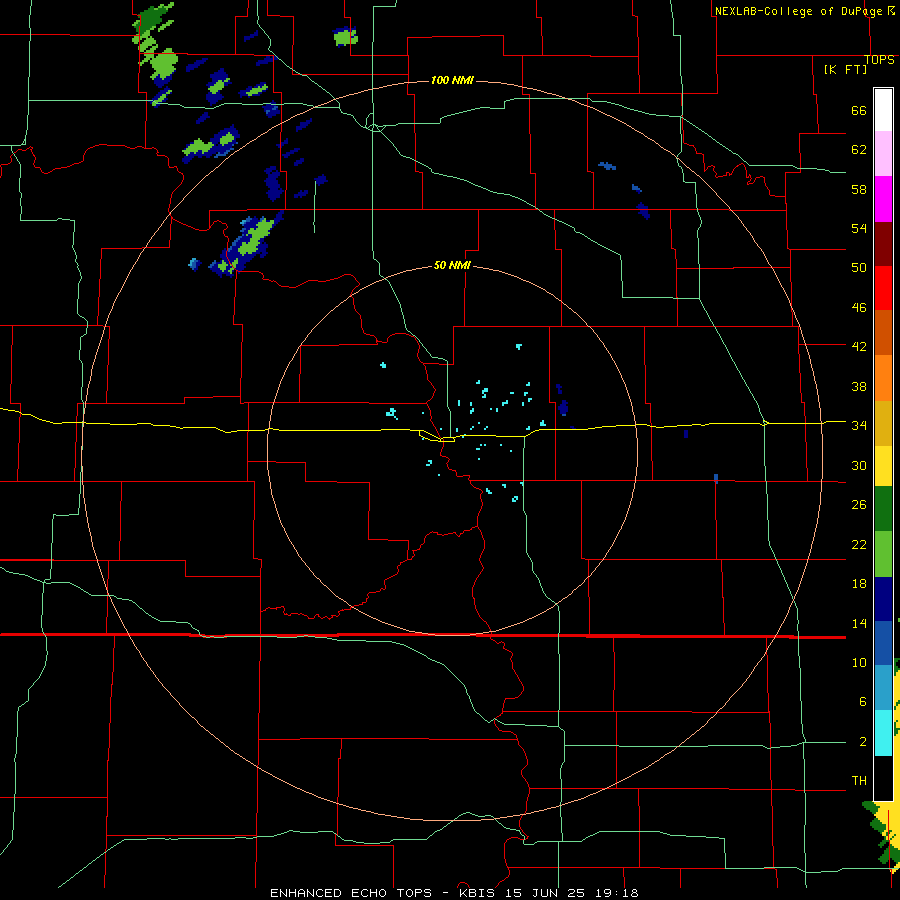Click the 54 legend value
Screen dimensions: 900x900
point(859,228)
